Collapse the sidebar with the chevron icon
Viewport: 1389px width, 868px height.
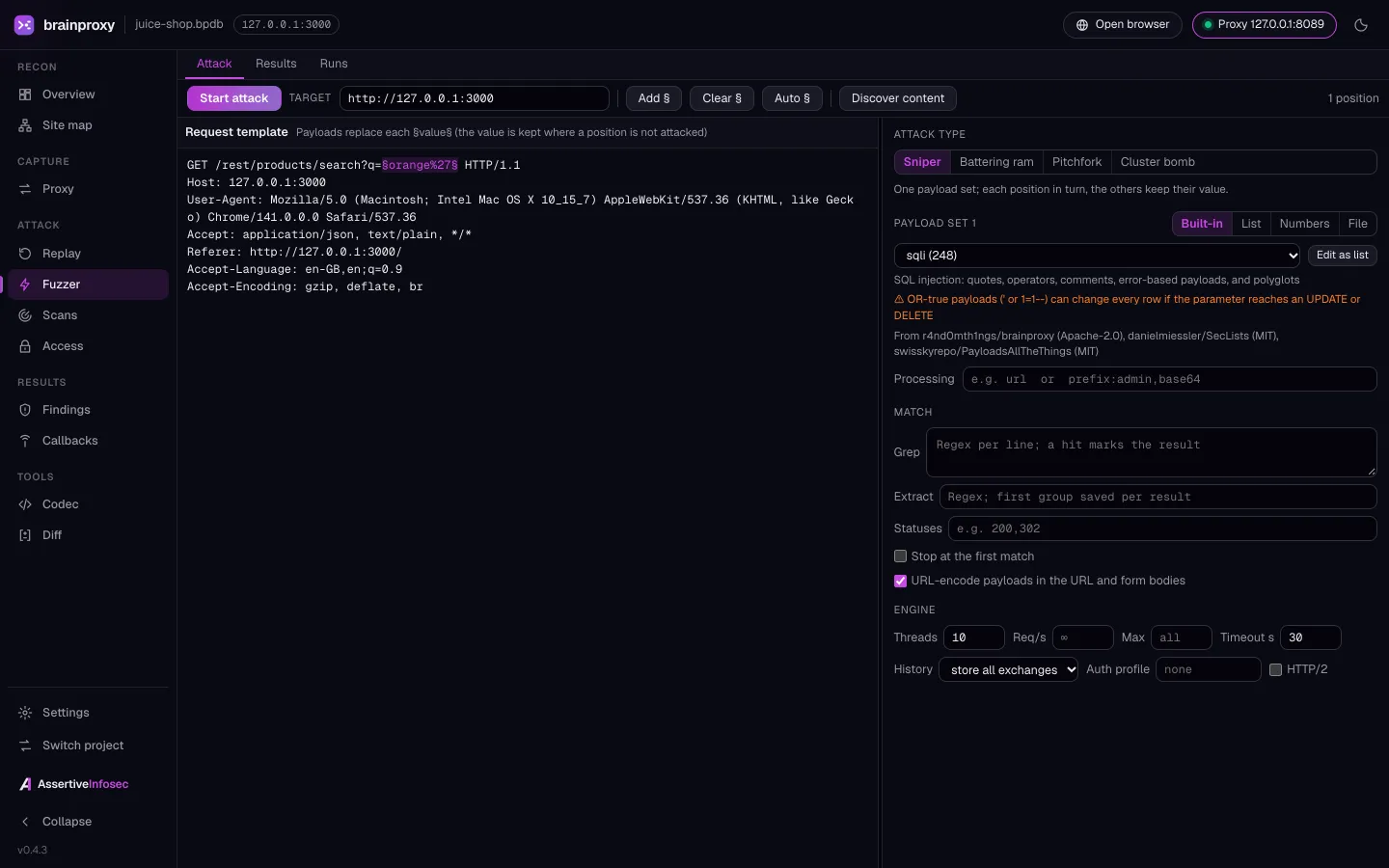(x=25, y=822)
